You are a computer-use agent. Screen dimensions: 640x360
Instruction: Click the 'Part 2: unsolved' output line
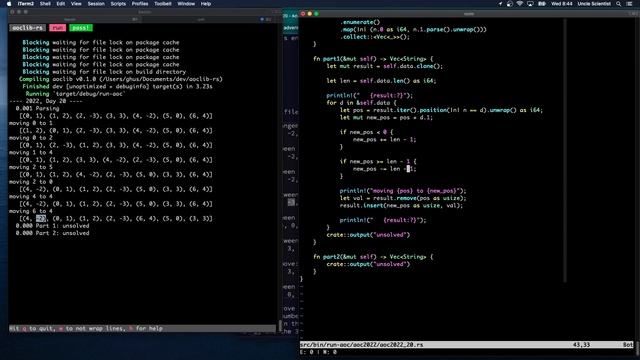[52, 233]
